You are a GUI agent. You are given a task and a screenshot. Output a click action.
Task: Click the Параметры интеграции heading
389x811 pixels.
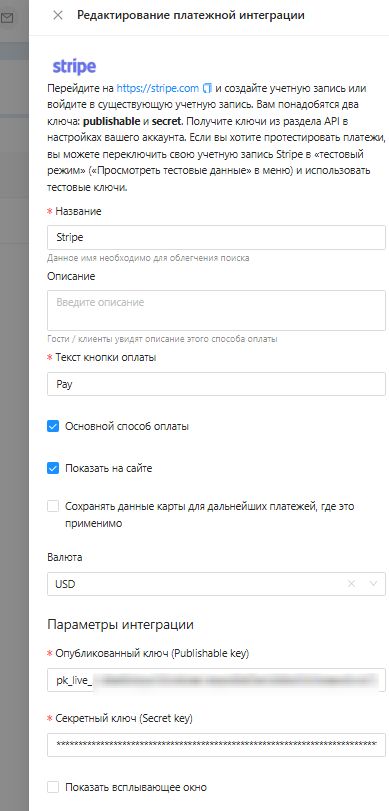click(121, 625)
